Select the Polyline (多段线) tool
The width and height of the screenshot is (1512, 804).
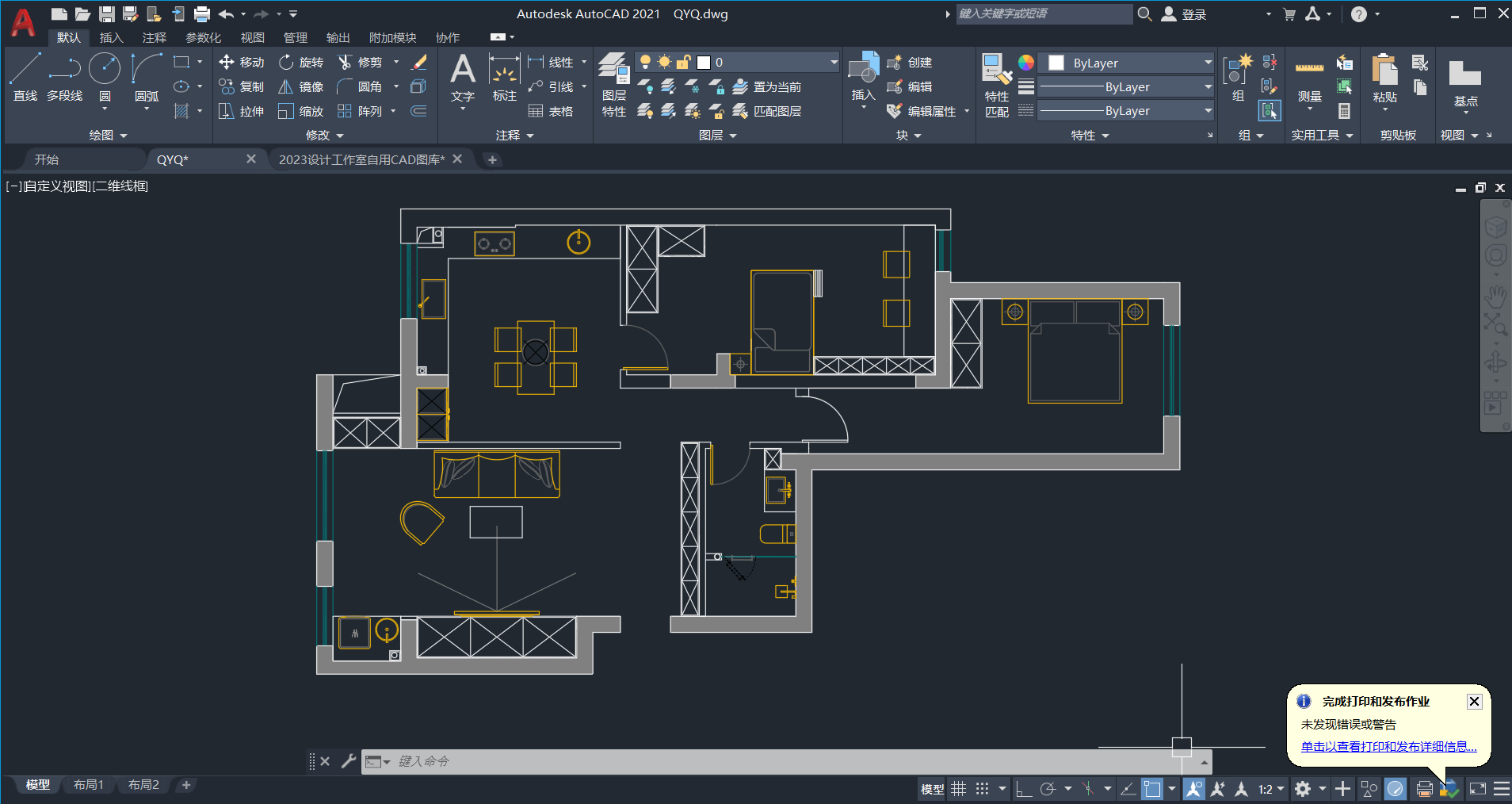pyautogui.click(x=64, y=77)
